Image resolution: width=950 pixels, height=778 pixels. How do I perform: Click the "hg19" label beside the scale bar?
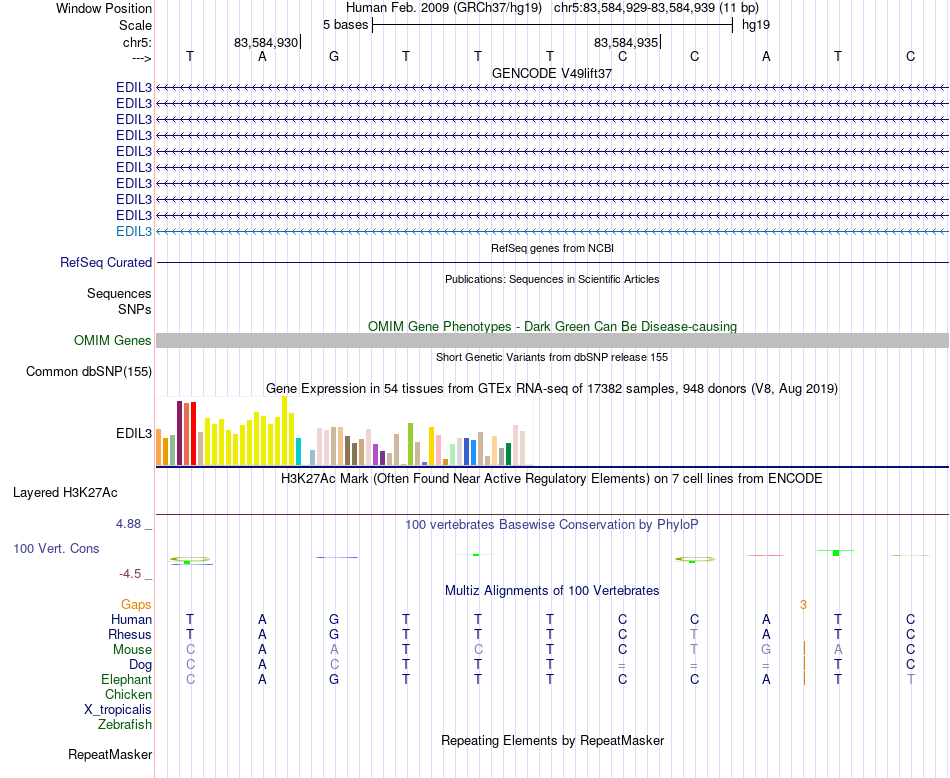tap(756, 25)
